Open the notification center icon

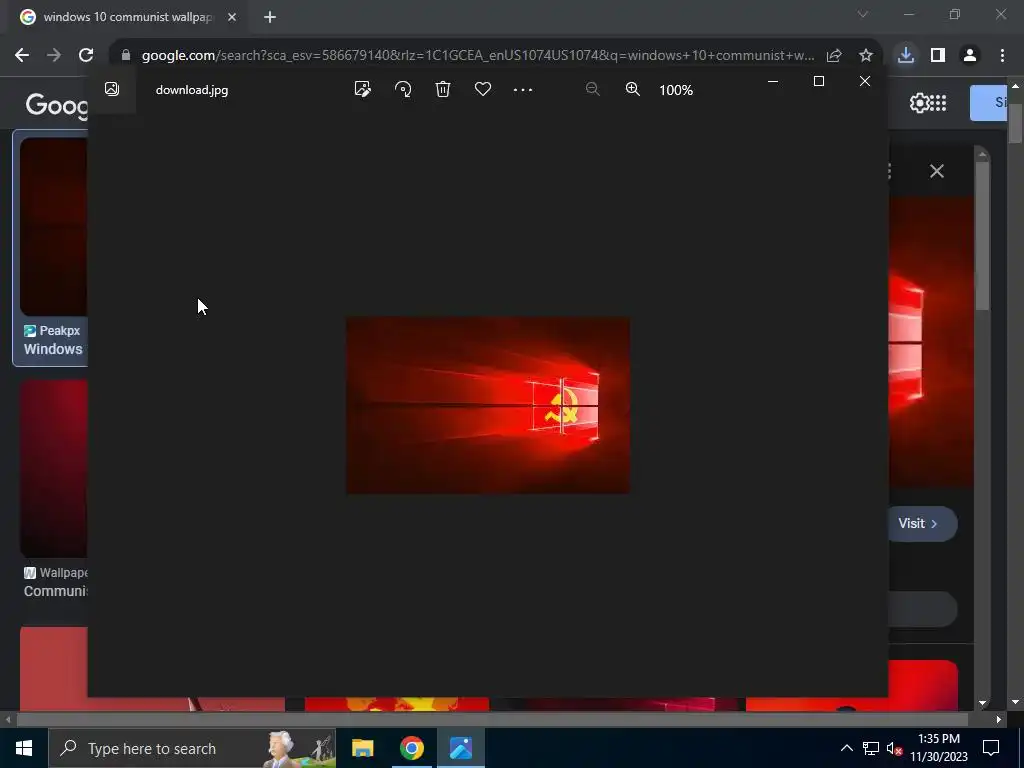[x=991, y=748]
